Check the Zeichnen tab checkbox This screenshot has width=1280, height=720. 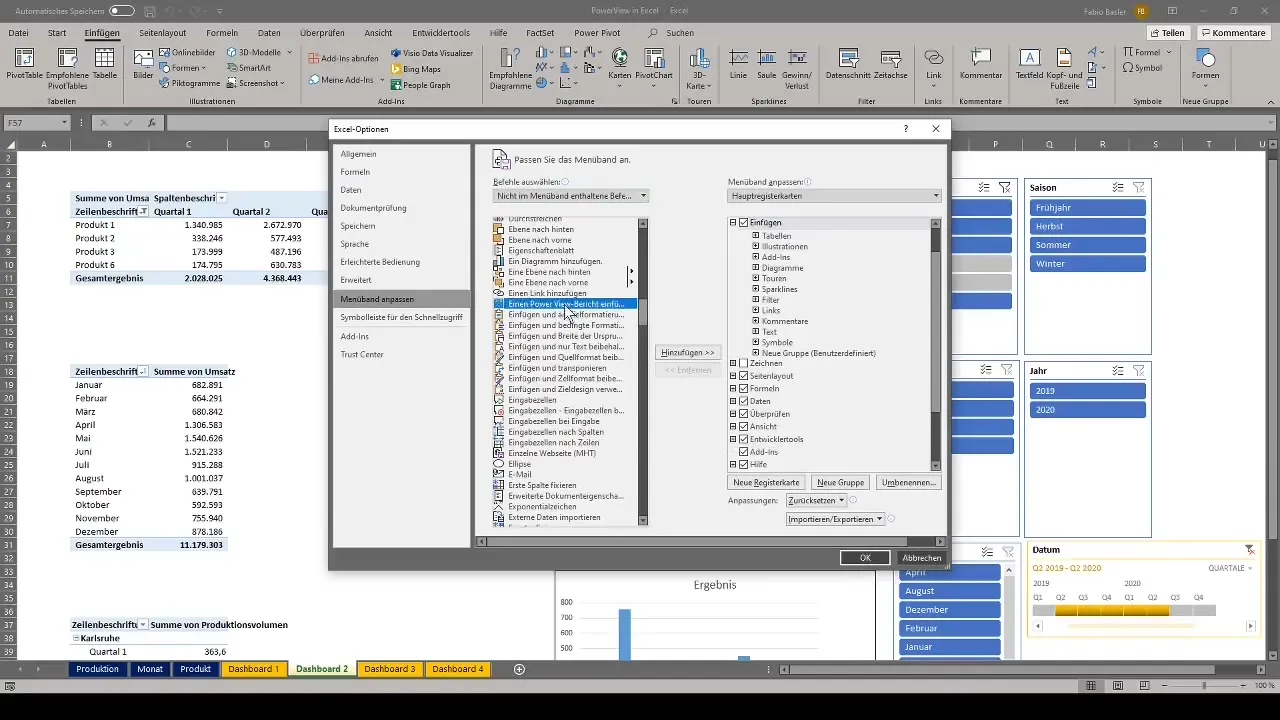tap(743, 363)
